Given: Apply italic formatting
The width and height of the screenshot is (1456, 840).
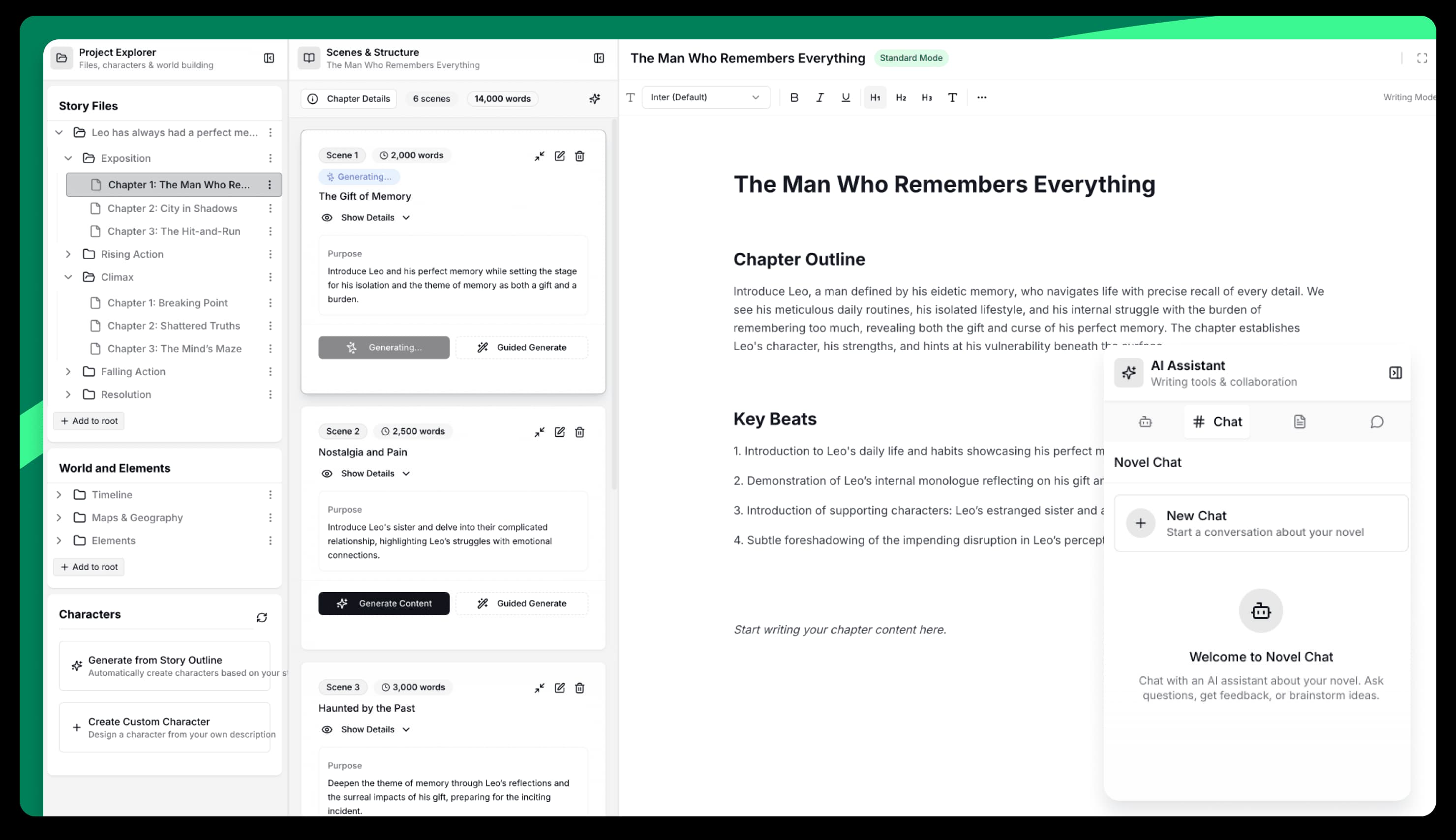Looking at the screenshot, I should pyautogui.click(x=819, y=97).
